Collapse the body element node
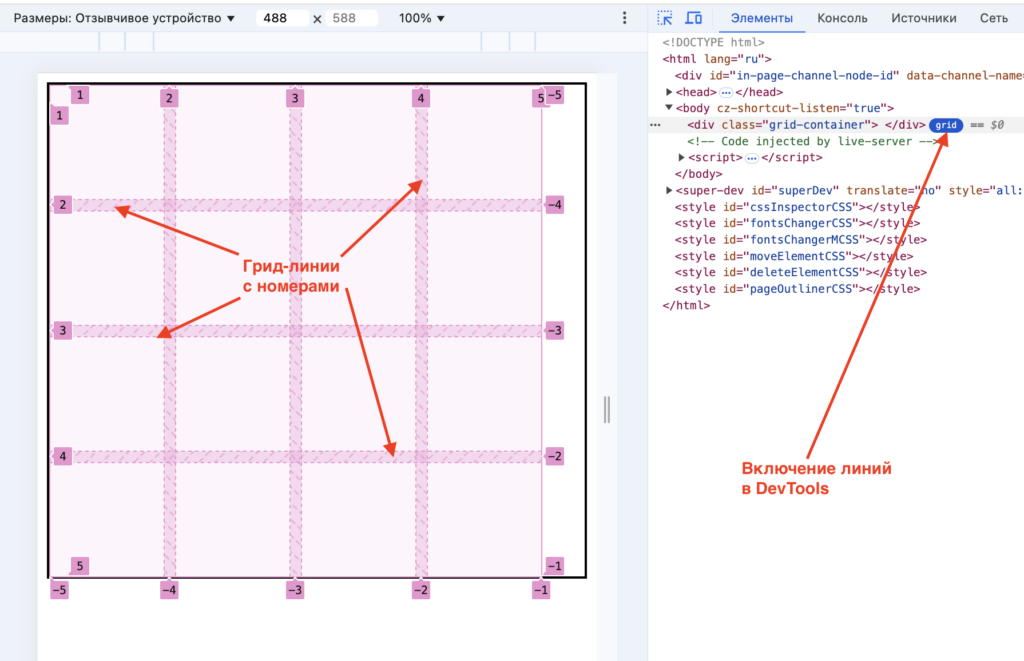1024x661 pixels. (668, 107)
